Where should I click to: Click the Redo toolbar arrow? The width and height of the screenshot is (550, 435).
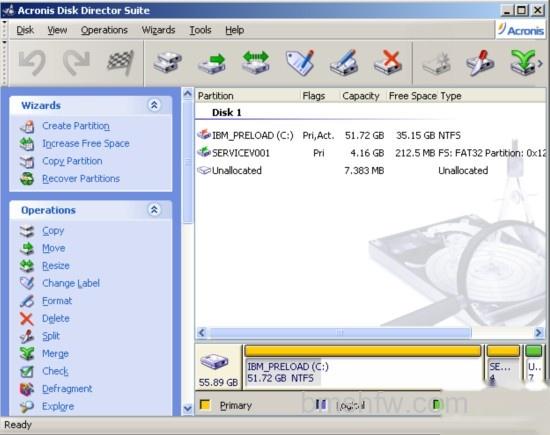76,62
